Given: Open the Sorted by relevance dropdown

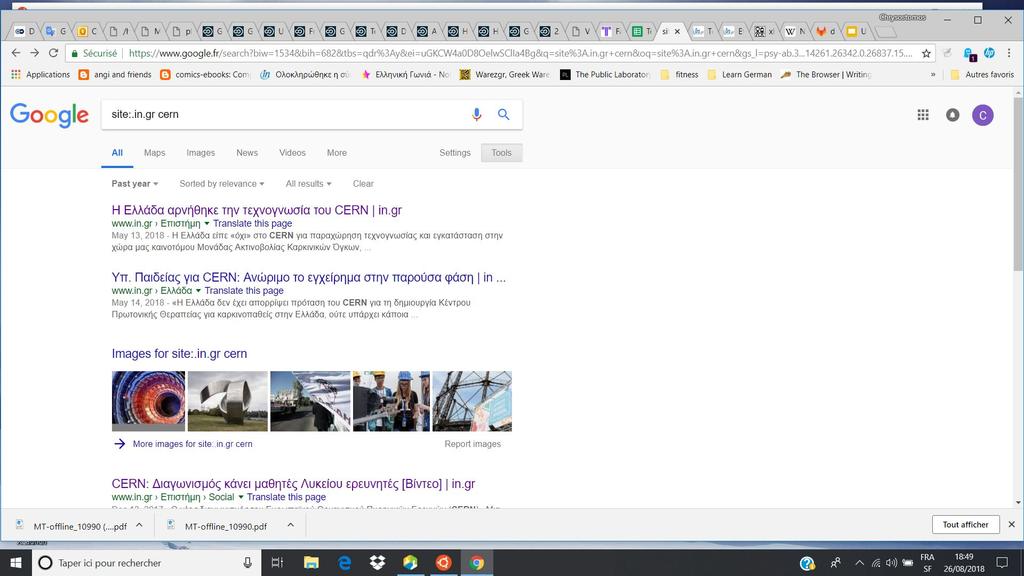Looking at the screenshot, I should click(221, 184).
